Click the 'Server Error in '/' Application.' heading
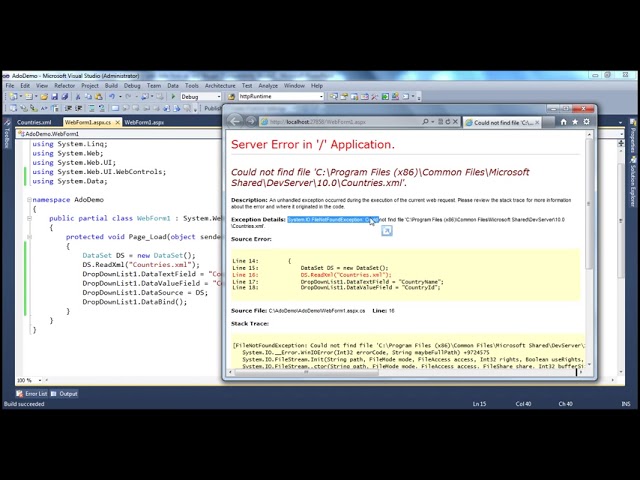Viewport: 640px width, 480px height. point(313,144)
